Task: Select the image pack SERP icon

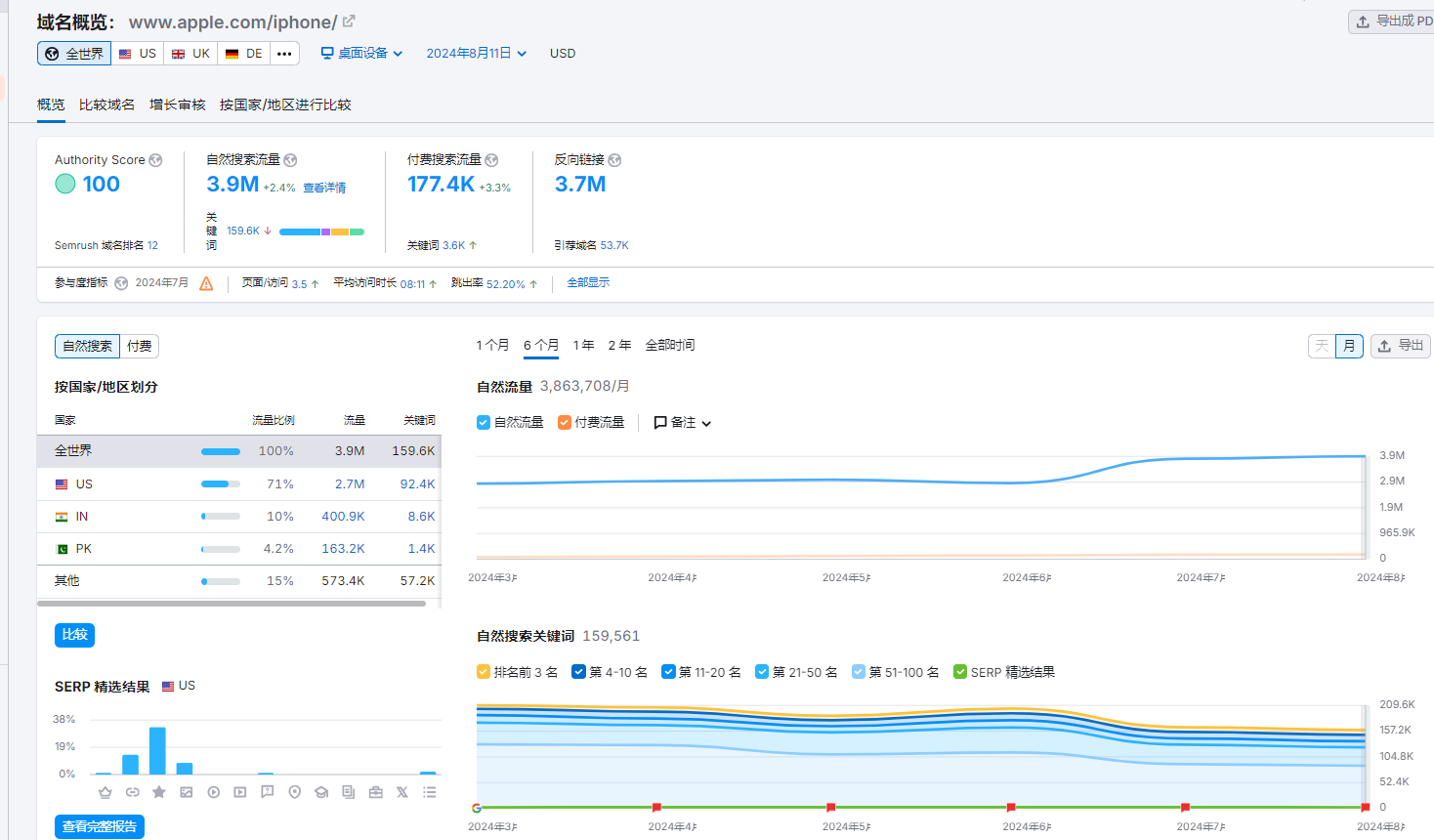Action: (x=187, y=792)
